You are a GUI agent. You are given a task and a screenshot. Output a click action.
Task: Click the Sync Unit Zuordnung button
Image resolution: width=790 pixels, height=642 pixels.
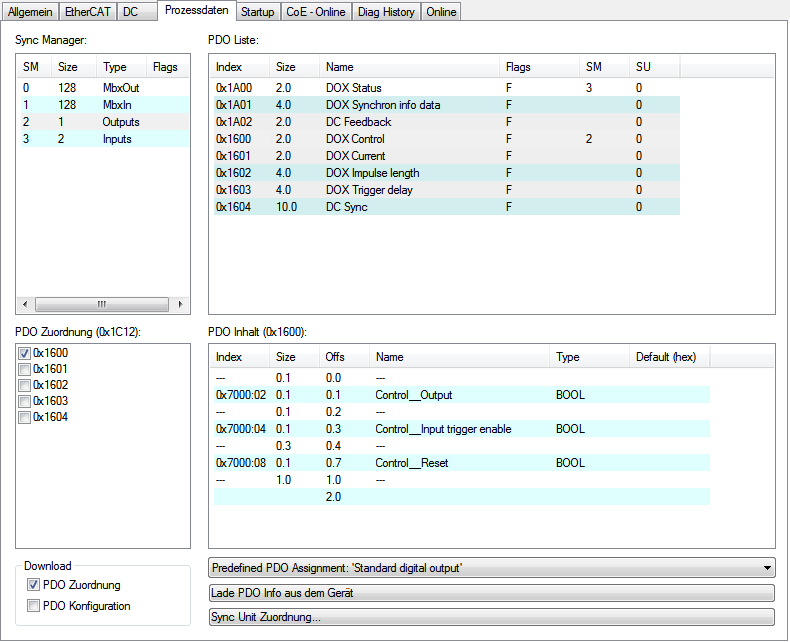(492, 617)
